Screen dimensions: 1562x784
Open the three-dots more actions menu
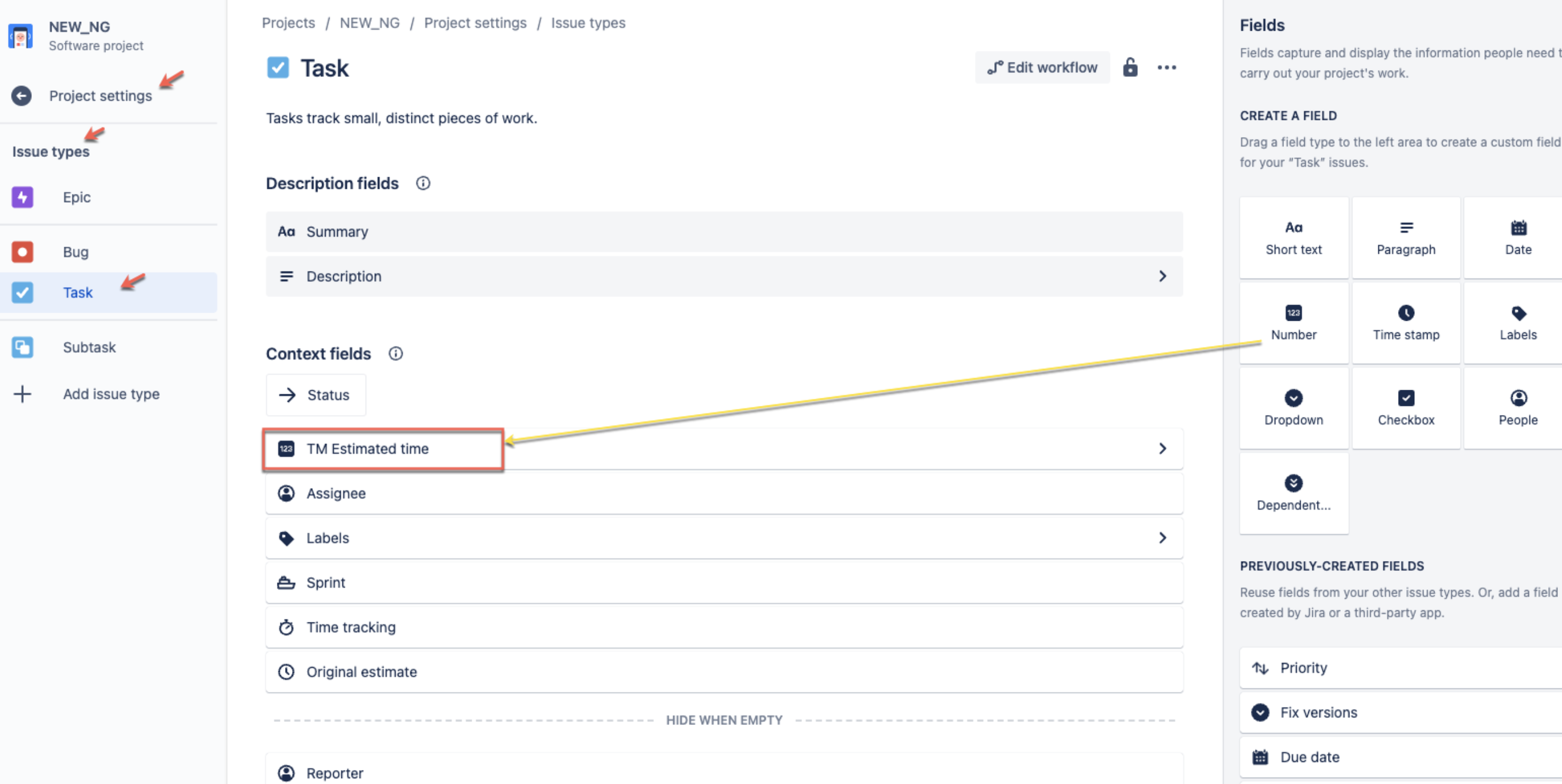(x=1166, y=67)
